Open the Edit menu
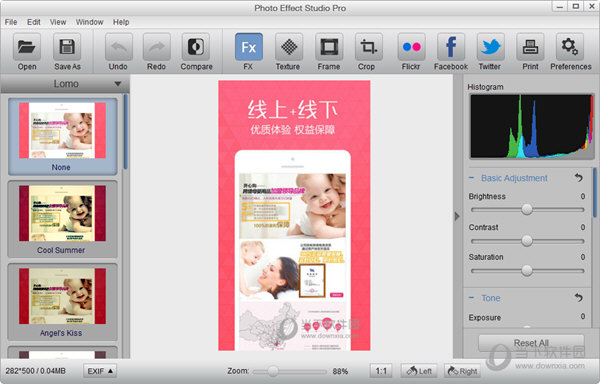 click(x=34, y=22)
